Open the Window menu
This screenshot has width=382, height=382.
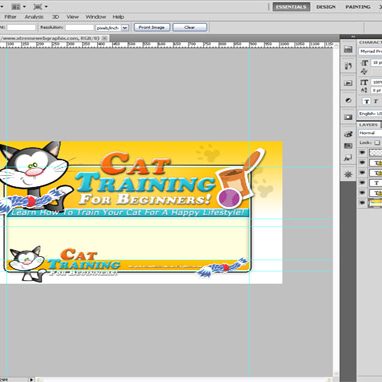(96, 17)
